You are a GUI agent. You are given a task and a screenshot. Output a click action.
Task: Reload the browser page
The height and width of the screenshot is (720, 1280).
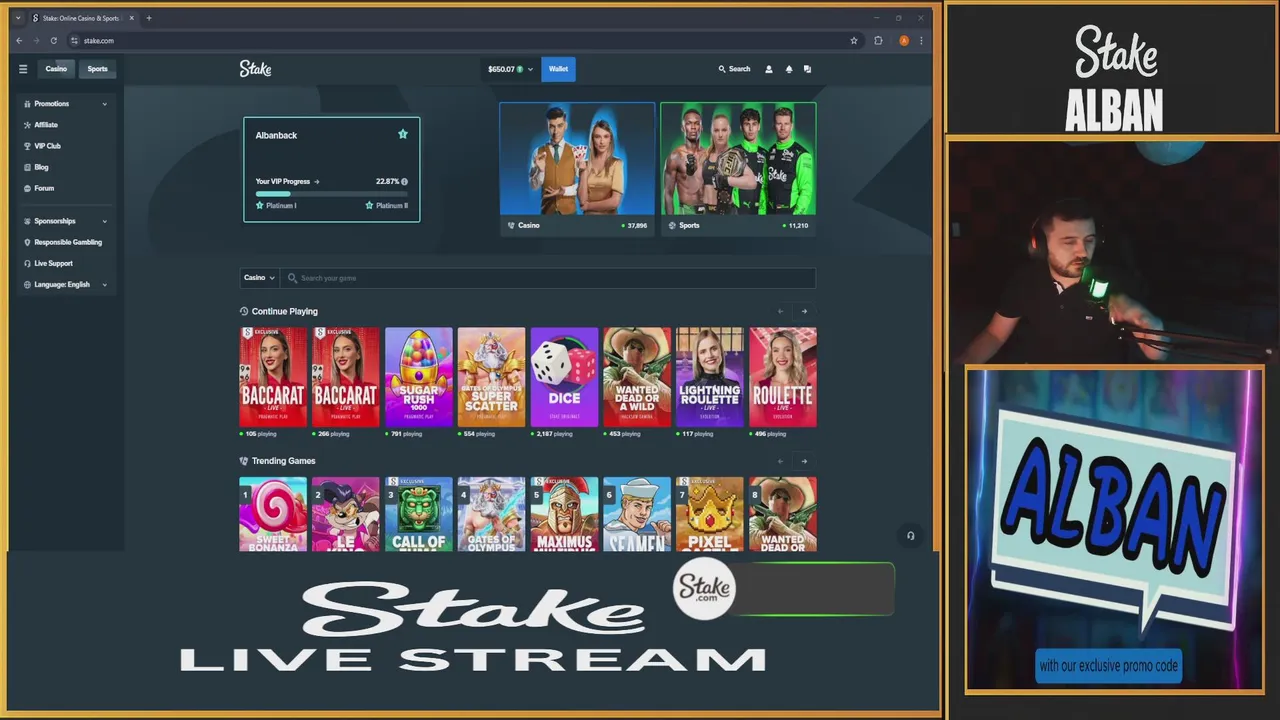[x=54, y=41]
